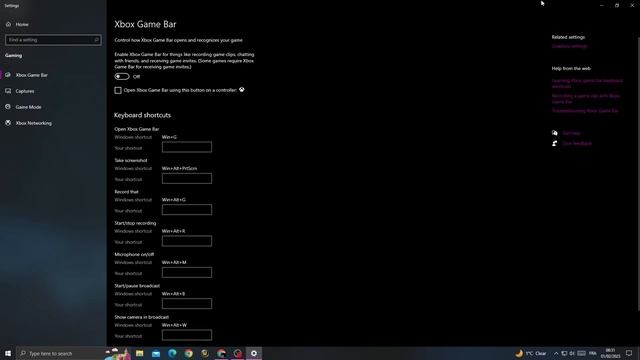Viewport: 640px width, 360px height.
Task: Launch Google Chrome from the taskbar
Action: [x=189, y=353]
